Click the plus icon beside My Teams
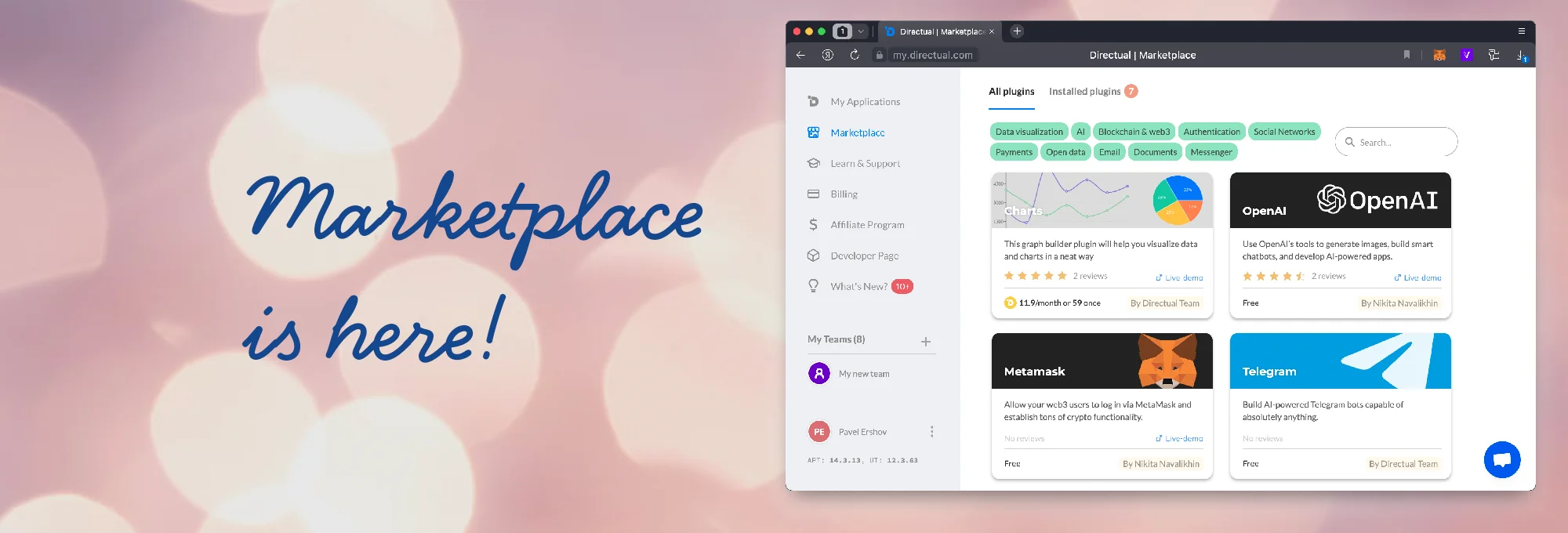Image resolution: width=1568 pixels, height=533 pixels. coord(926,342)
